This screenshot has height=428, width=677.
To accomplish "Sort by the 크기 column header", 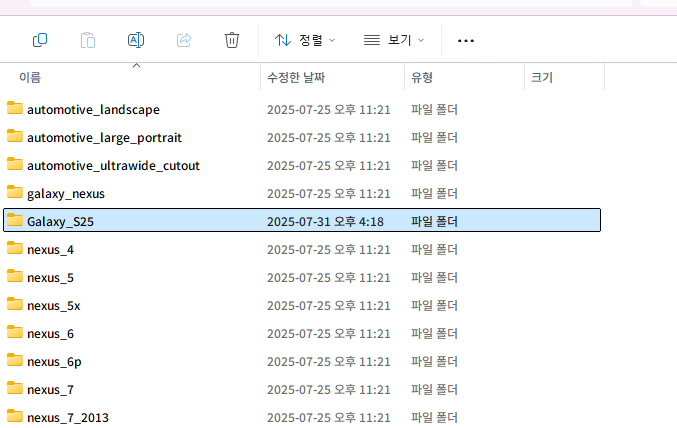I will (x=542, y=77).
